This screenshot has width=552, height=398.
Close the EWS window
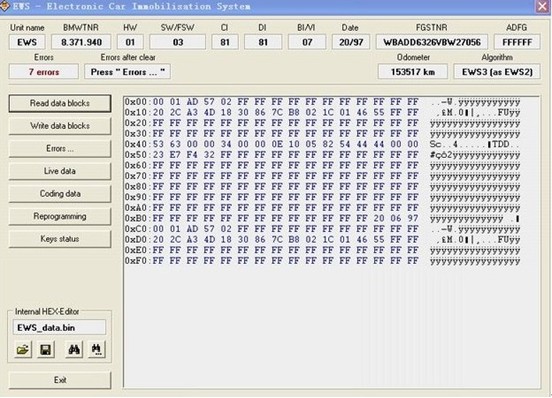point(542,6)
